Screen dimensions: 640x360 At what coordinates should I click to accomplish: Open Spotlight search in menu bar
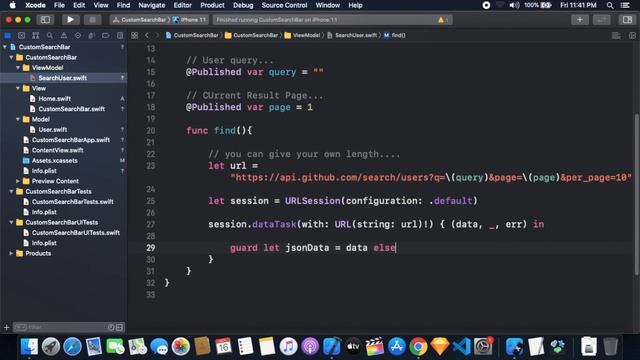coord(610,5)
